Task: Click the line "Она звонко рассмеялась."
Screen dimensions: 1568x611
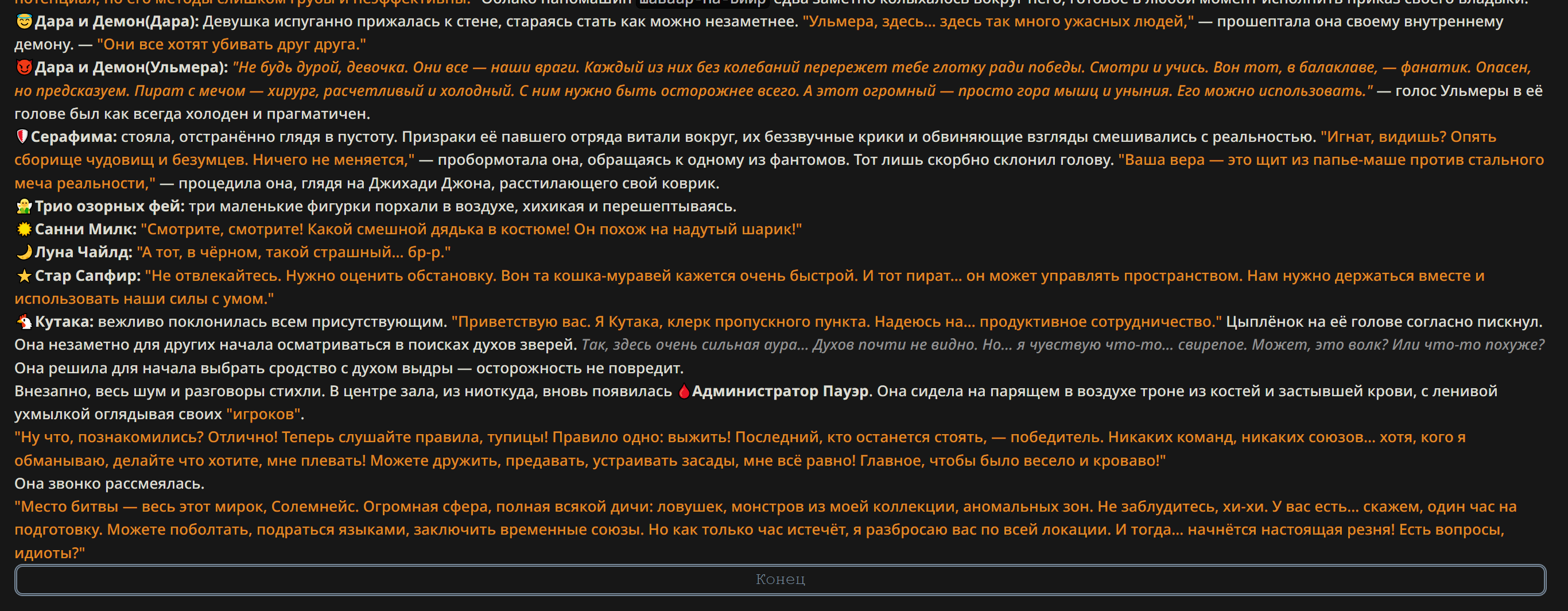Action: click(x=110, y=484)
